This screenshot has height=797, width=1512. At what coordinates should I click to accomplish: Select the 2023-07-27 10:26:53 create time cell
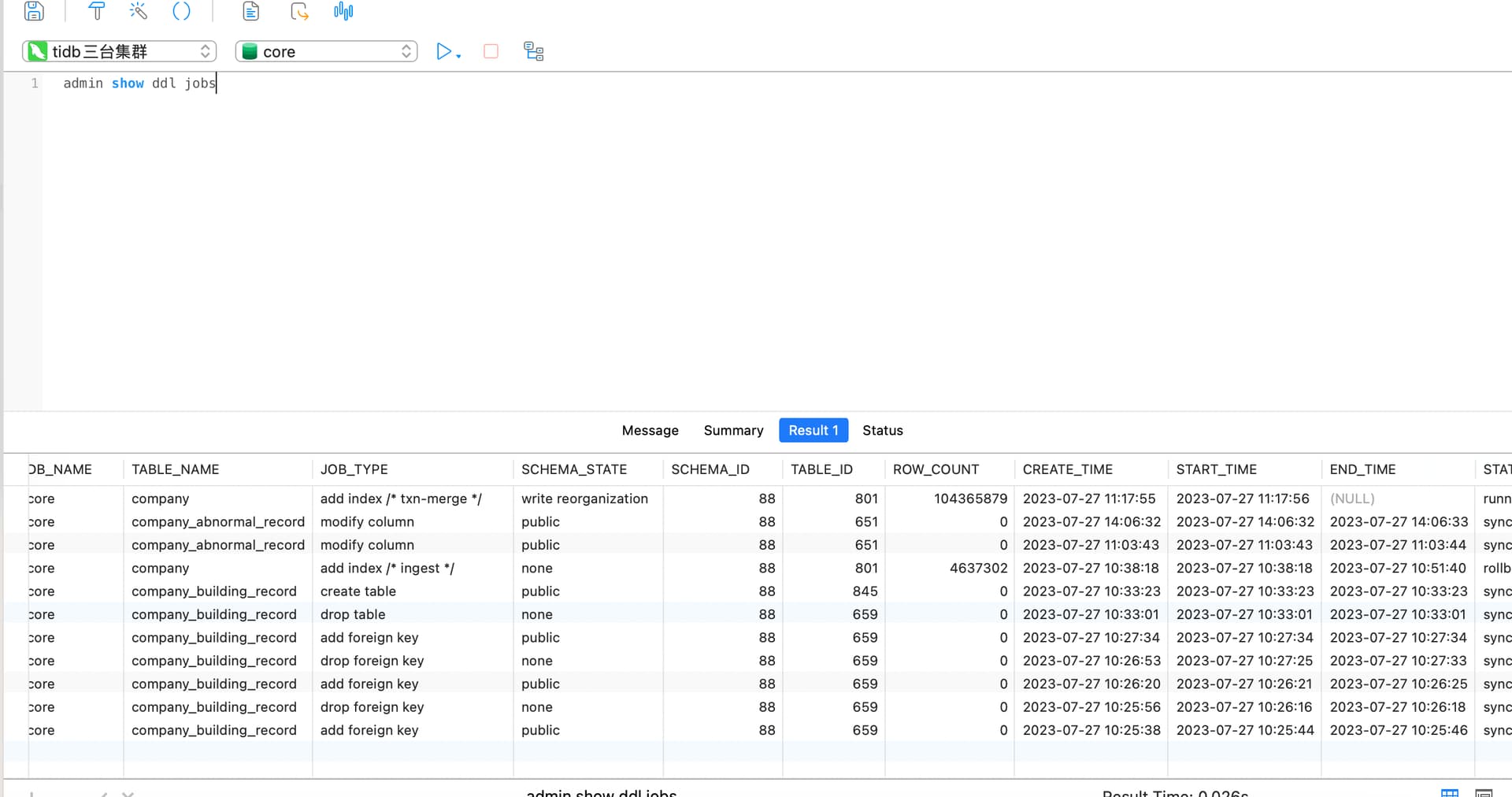1091,661
